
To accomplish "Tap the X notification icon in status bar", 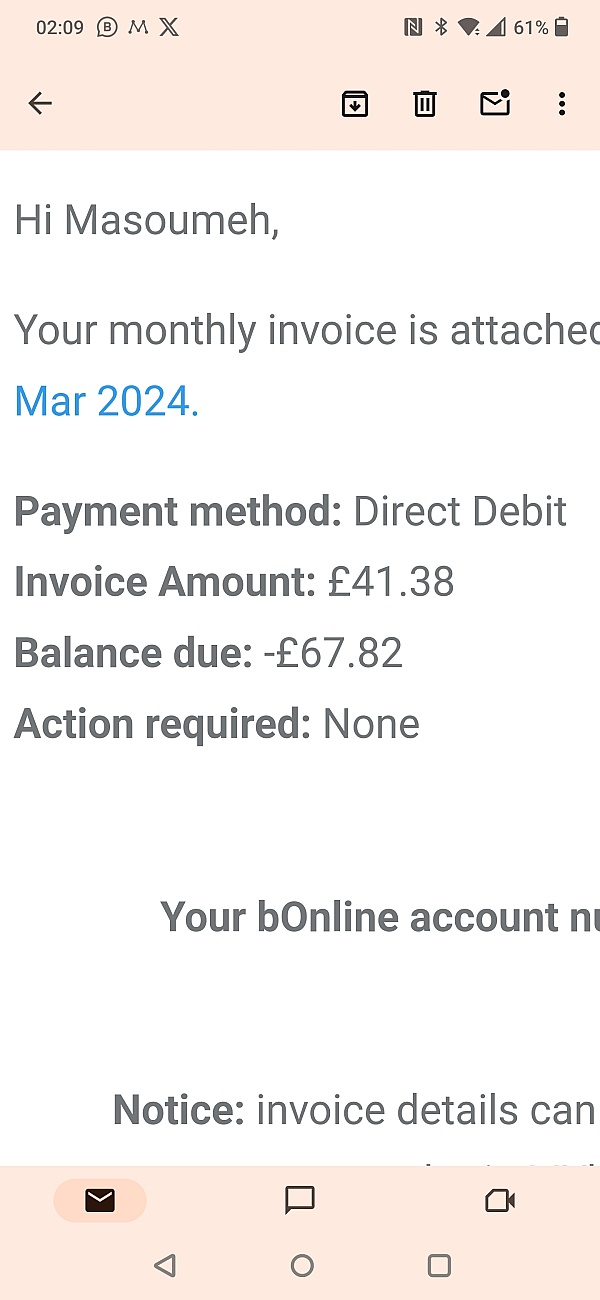I will [x=169, y=28].
